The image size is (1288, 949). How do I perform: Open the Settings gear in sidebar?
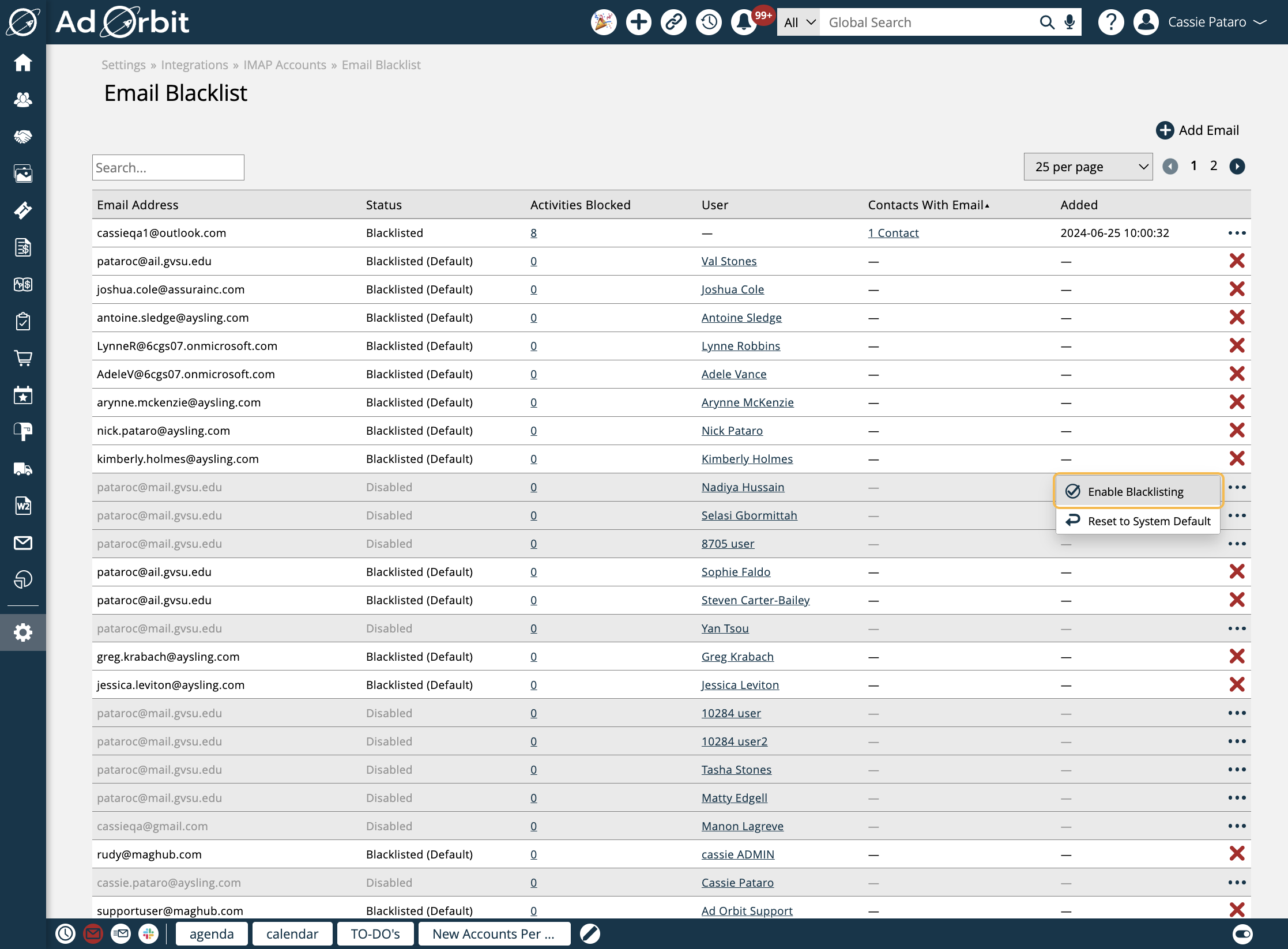[x=23, y=632]
